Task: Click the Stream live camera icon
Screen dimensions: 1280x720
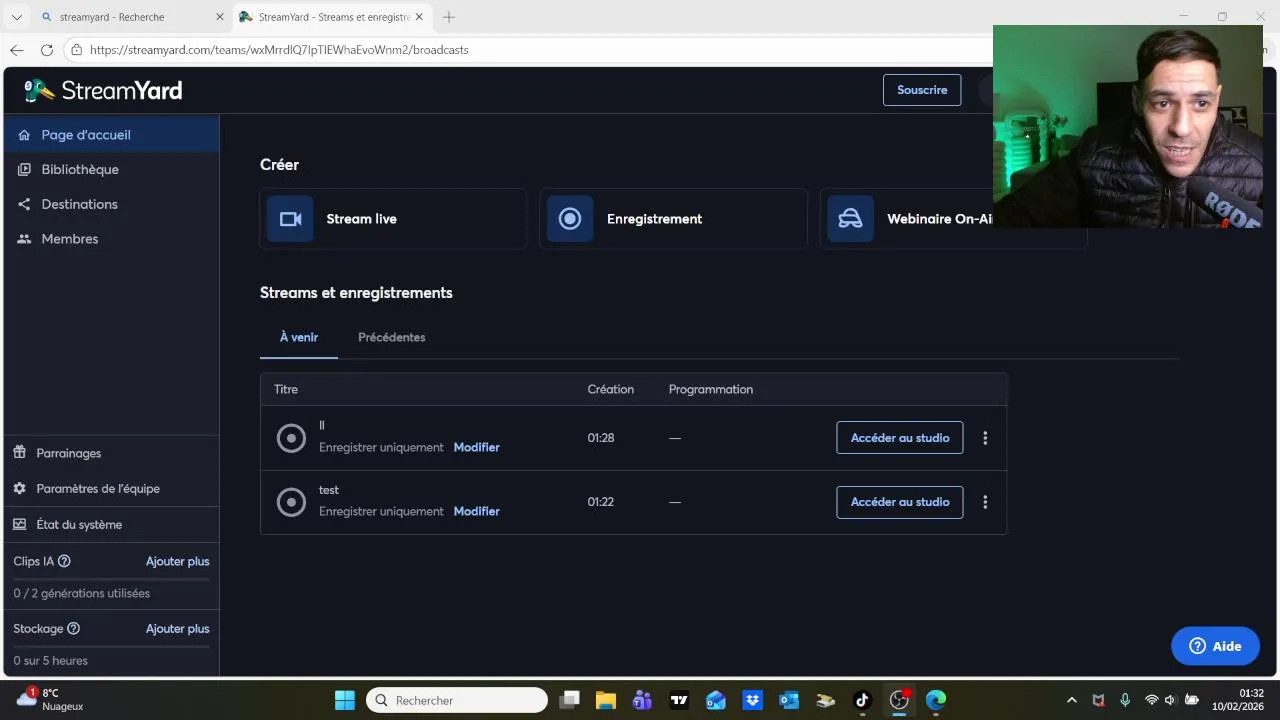Action: [x=290, y=219]
